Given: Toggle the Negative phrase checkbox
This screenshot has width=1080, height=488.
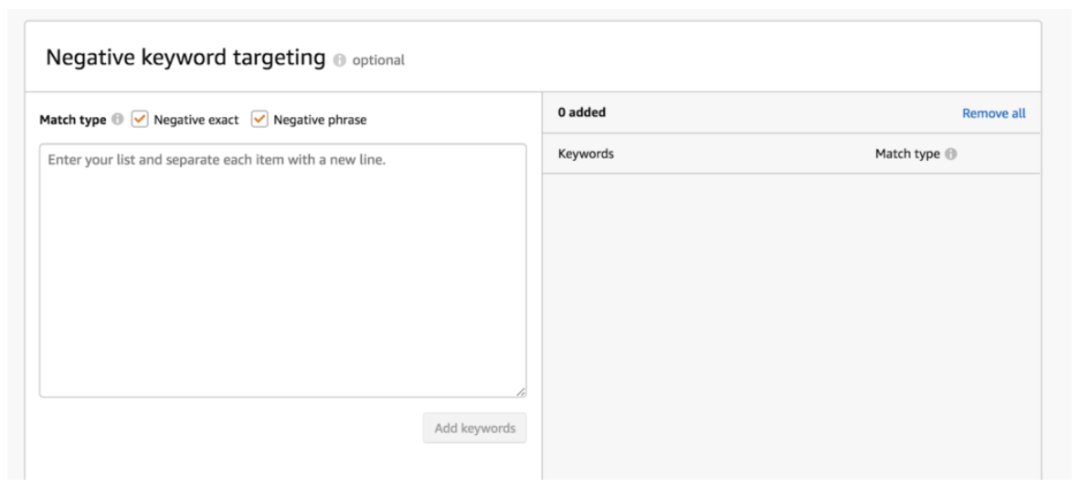Looking at the screenshot, I should click(x=260, y=119).
